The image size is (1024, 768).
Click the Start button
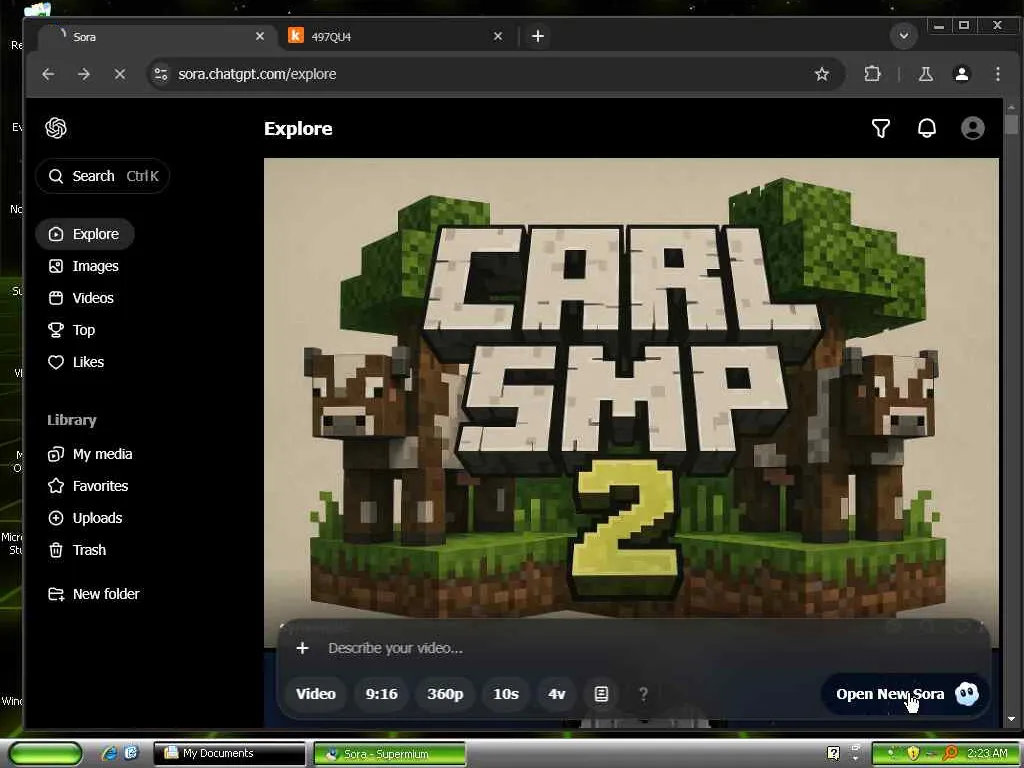pyautogui.click(x=46, y=753)
